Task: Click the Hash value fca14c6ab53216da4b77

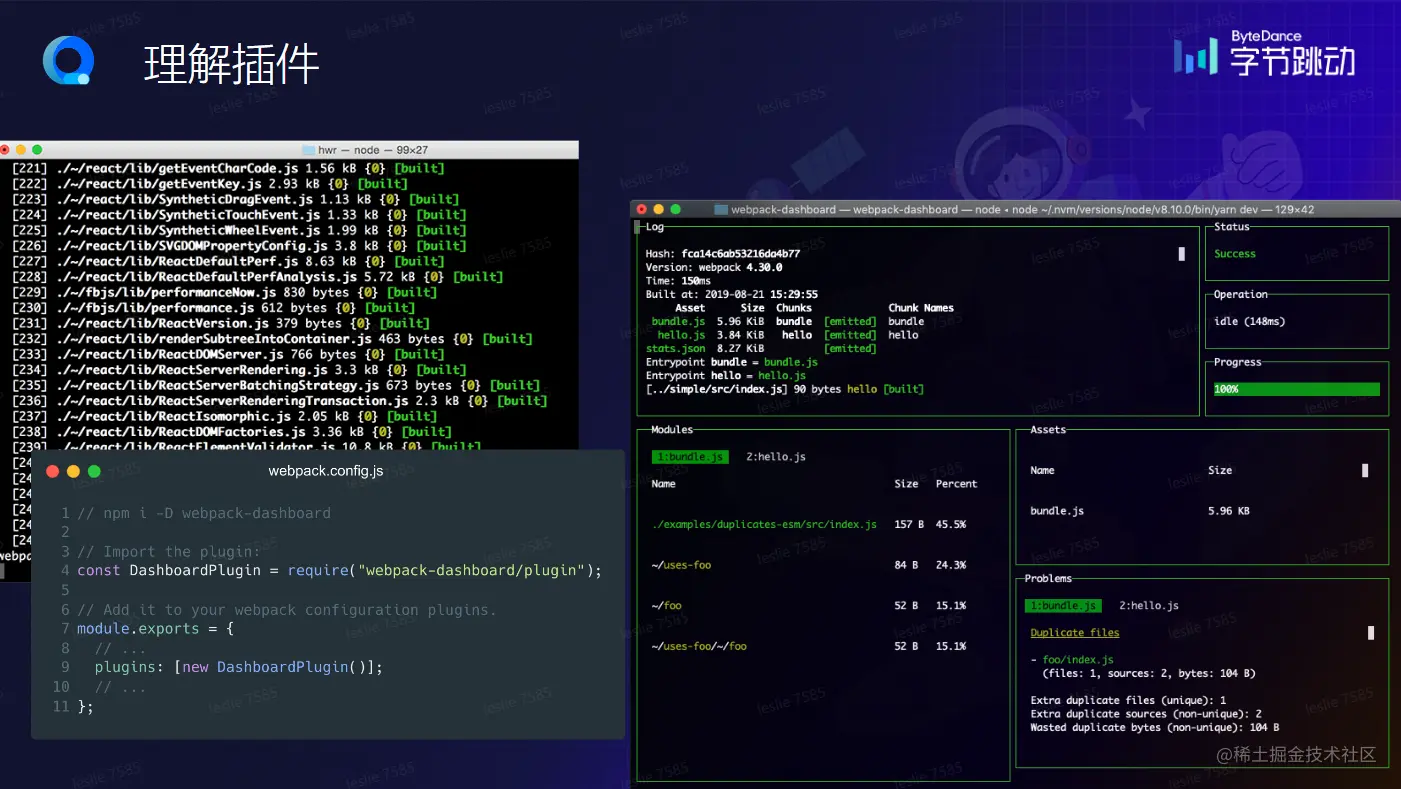Action: click(741, 254)
